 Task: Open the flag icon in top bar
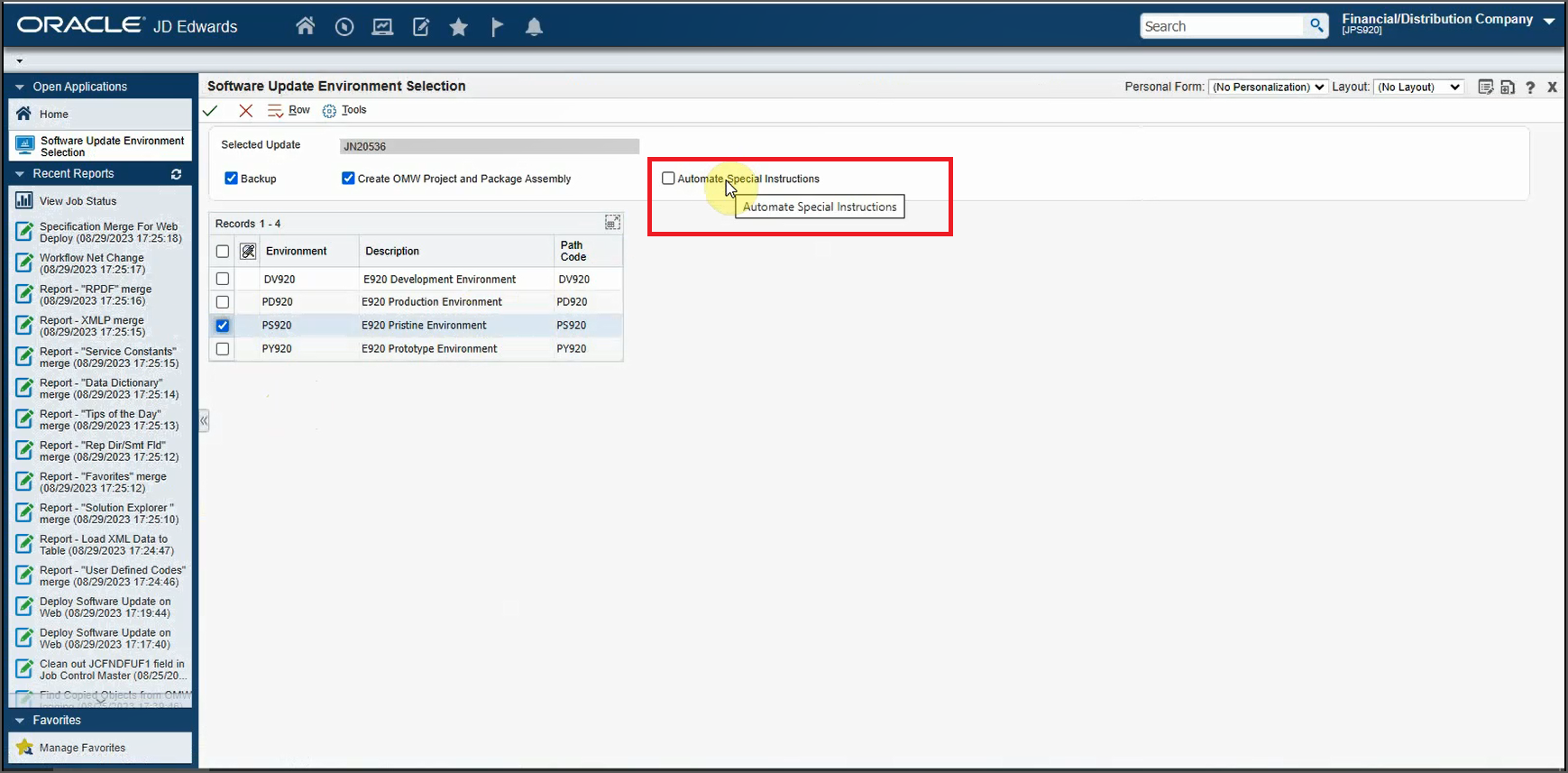(x=497, y=27)
